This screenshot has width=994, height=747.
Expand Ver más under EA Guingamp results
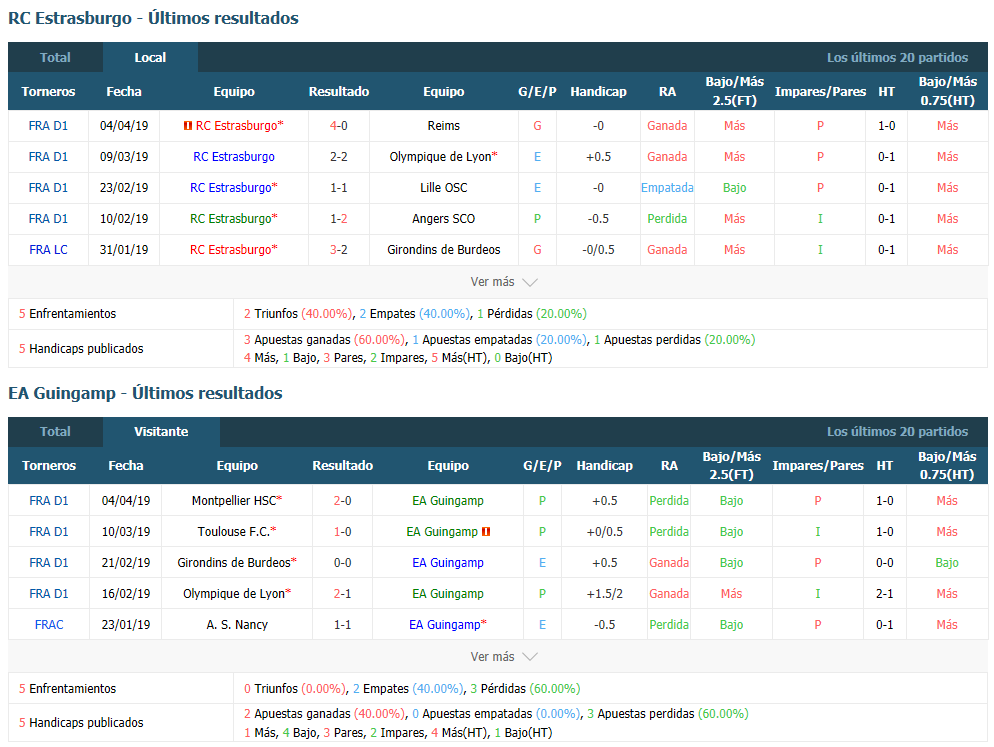tap(503, 657)
